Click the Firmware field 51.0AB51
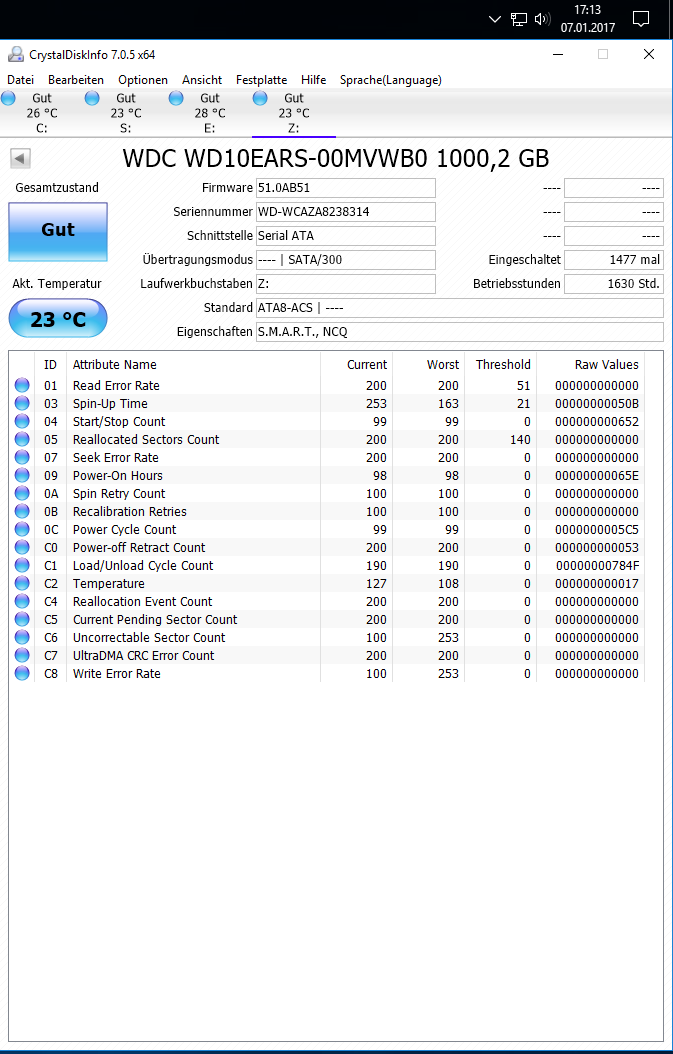The image size is (673, 1054). (346, 188)
